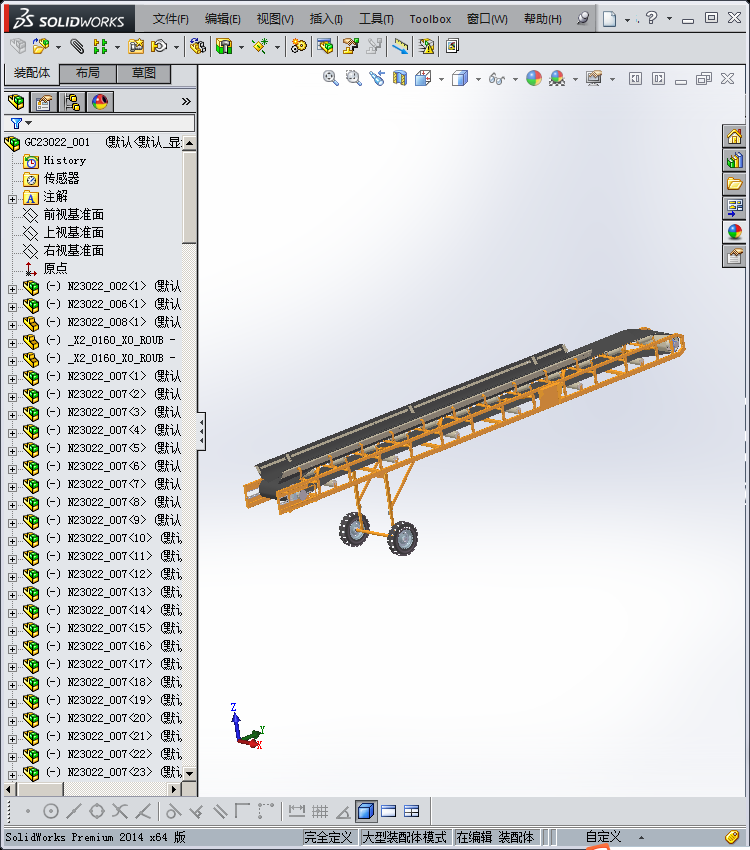The image size is (750, 850).
Task: Open Custom Properties tab in task pane
Action: click(x=734, y=256)
